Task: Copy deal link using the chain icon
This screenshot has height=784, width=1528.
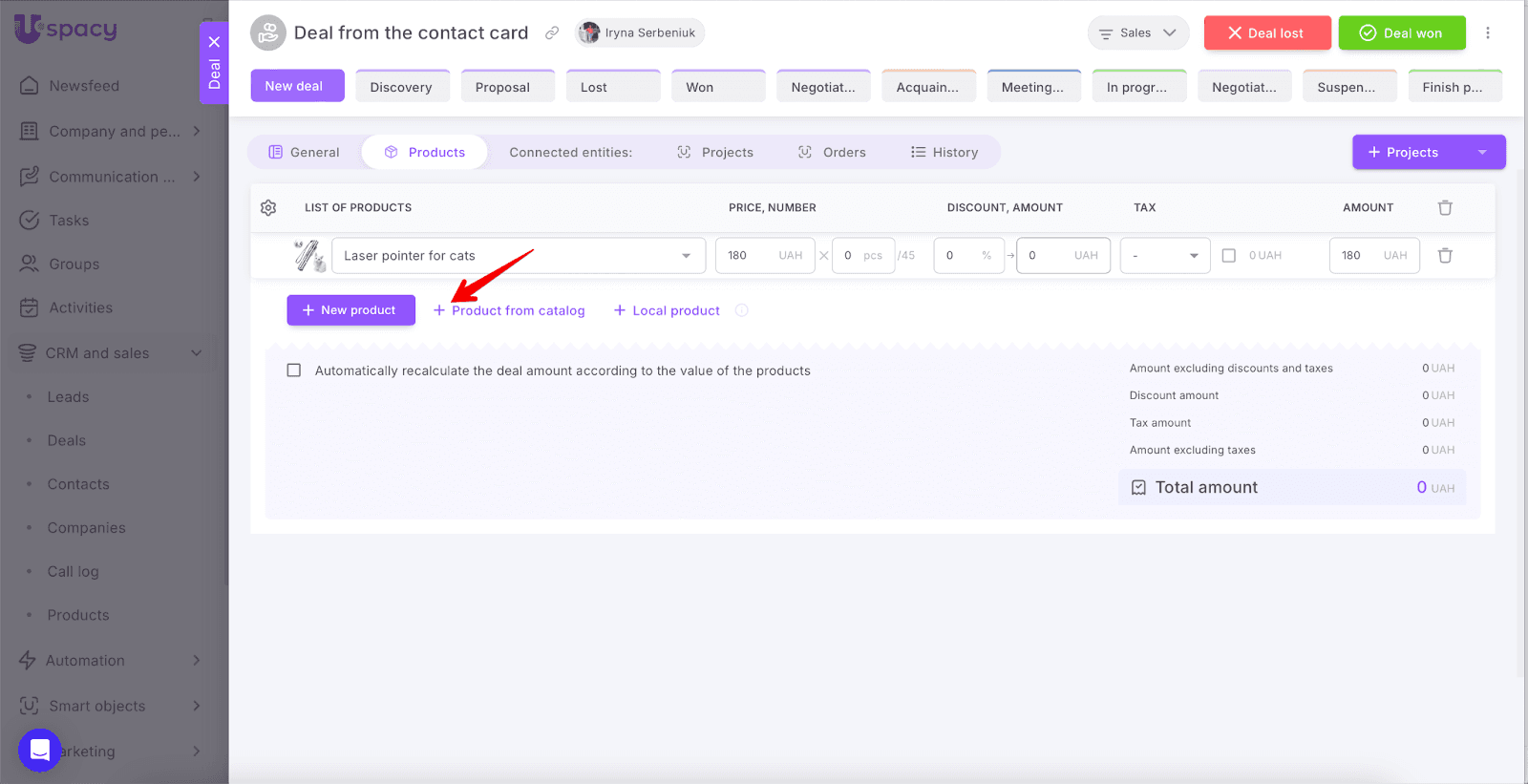Action: tap(552, 33)
